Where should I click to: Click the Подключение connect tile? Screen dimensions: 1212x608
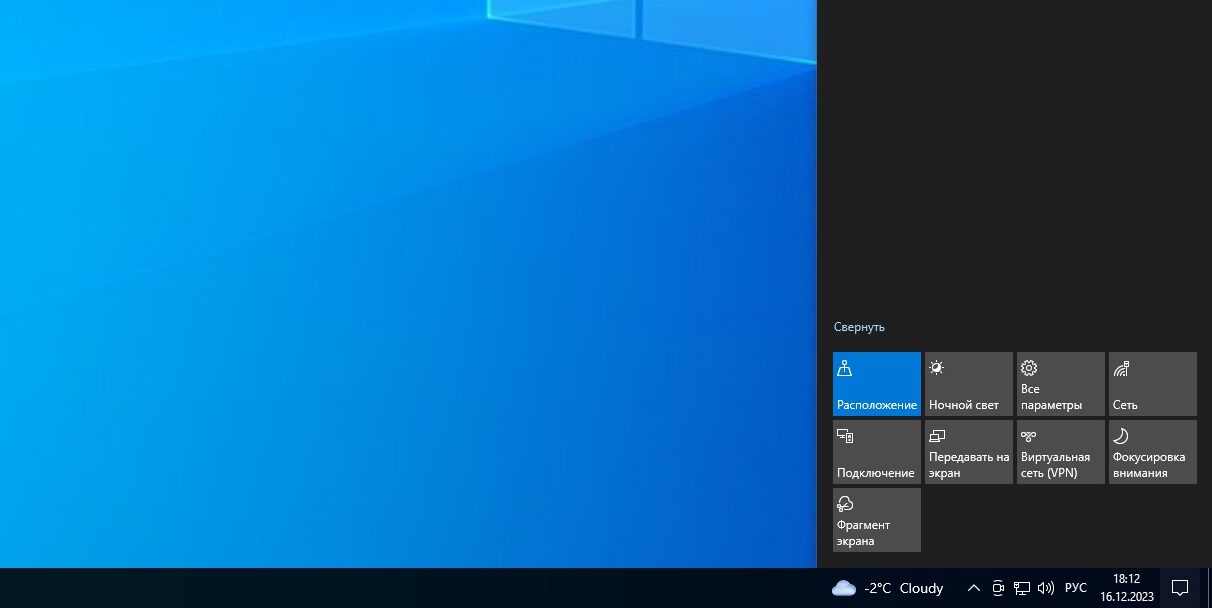pos(876,452)
